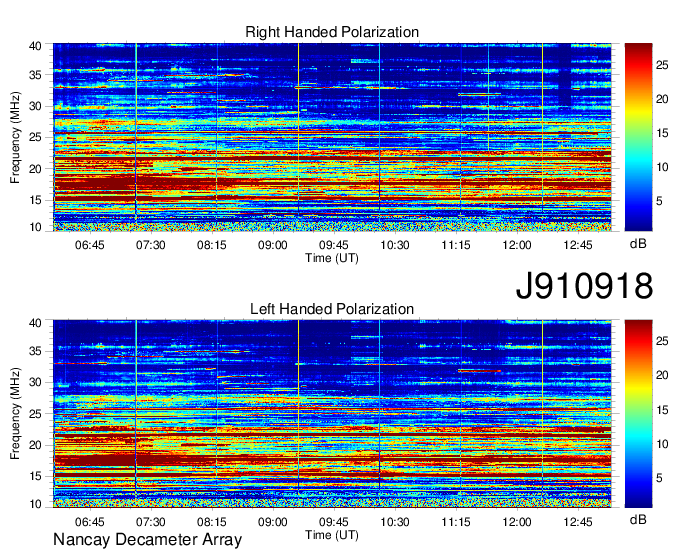Click the 25 dB label on the upper colorbar

pyautogui.click(x=662, y=65)
